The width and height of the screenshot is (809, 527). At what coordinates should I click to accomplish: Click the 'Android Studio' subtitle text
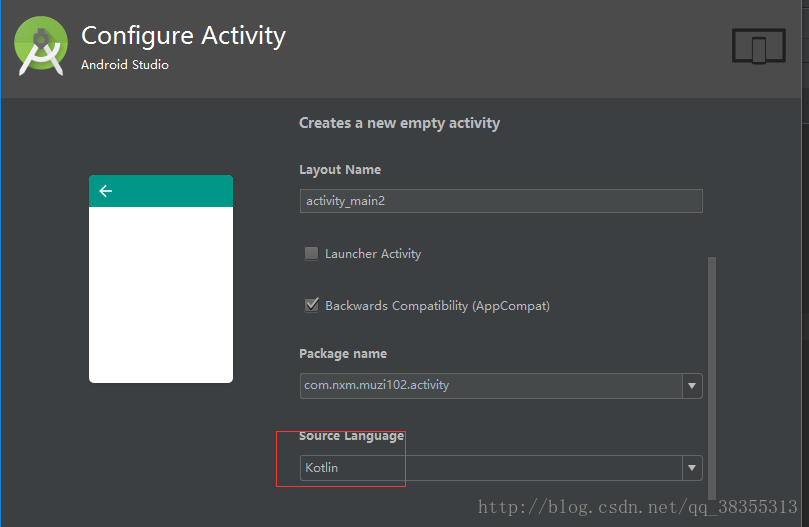125,65
